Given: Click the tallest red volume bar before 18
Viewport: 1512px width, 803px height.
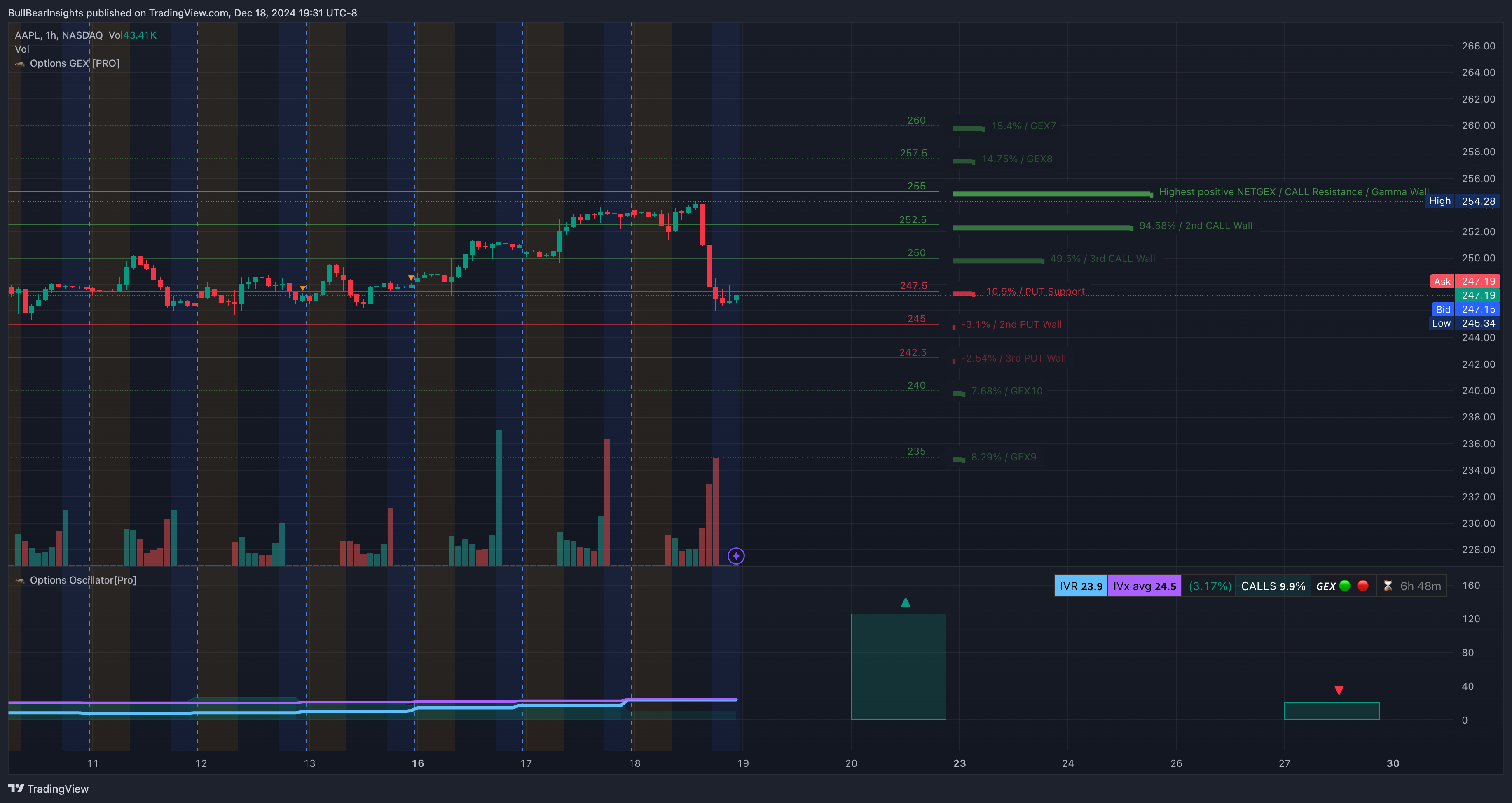Looking at the screenshot, I should (x=607, y=502).
